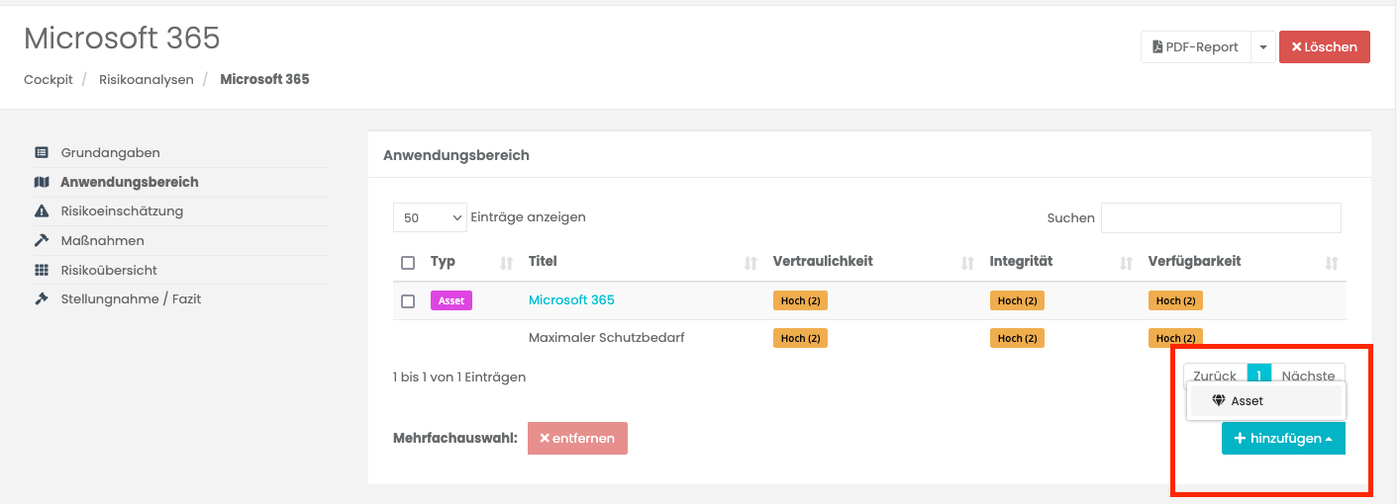The width and height of the screenshot is (1400, 504).
Task: Click the Grundangaben list icon in sidebar
Action: pyautogui.click(x=41, y=153)
